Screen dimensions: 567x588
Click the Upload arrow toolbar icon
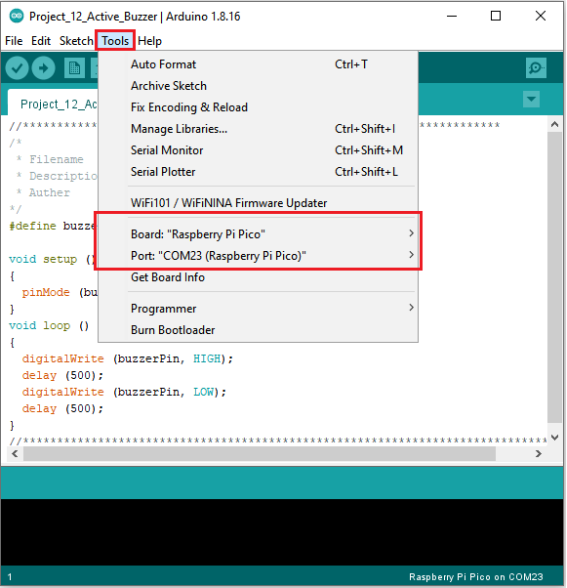pyautogui.click(x=44, y=68)
